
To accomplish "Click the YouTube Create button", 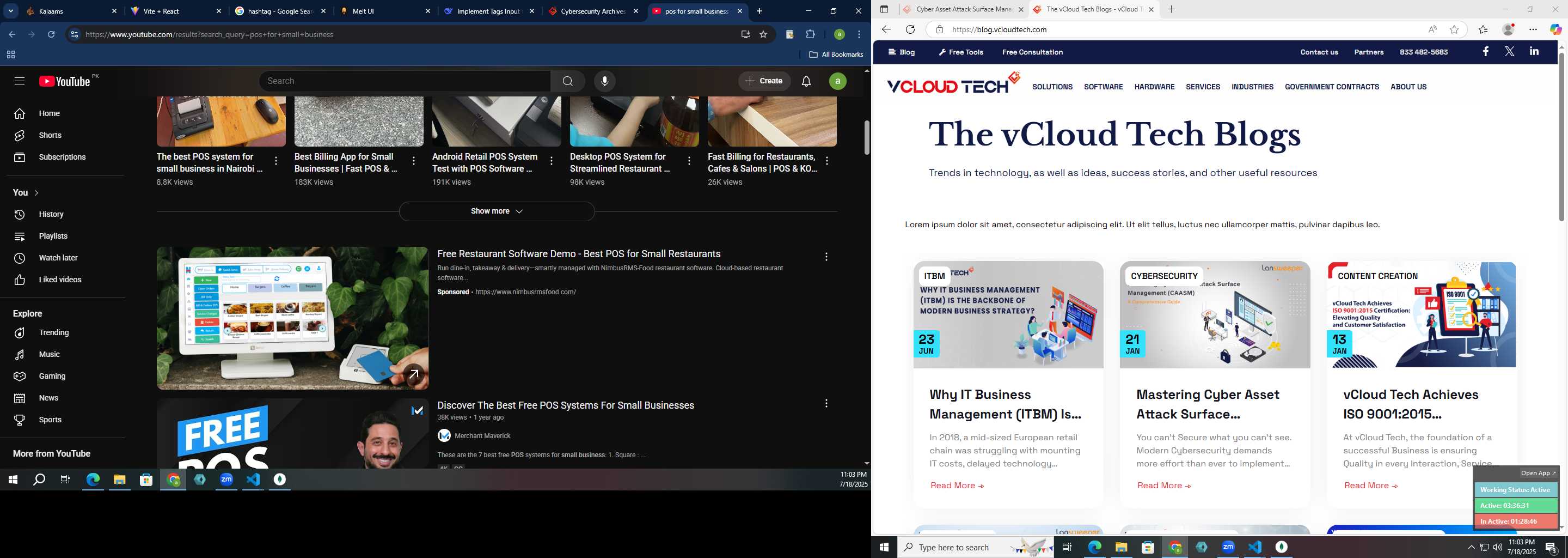I will (764, 81).
